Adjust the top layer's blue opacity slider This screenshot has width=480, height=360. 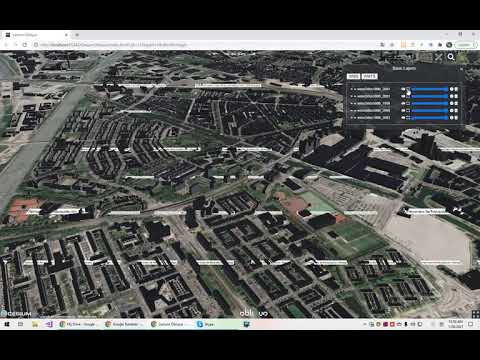tap(430, 89)
